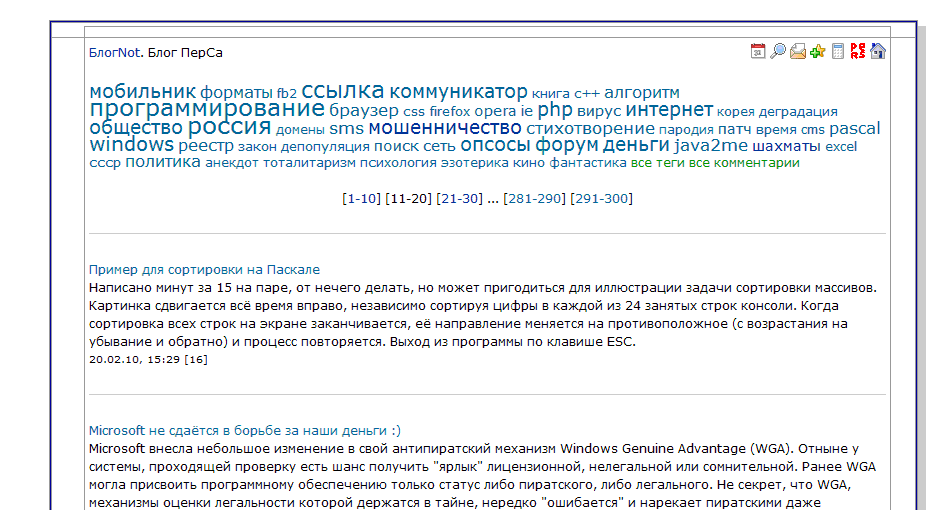The width and height of the screenshot is (947, 510).
Task: Open post Пример для сортировки на Паскале
Action: coord(204,270)
